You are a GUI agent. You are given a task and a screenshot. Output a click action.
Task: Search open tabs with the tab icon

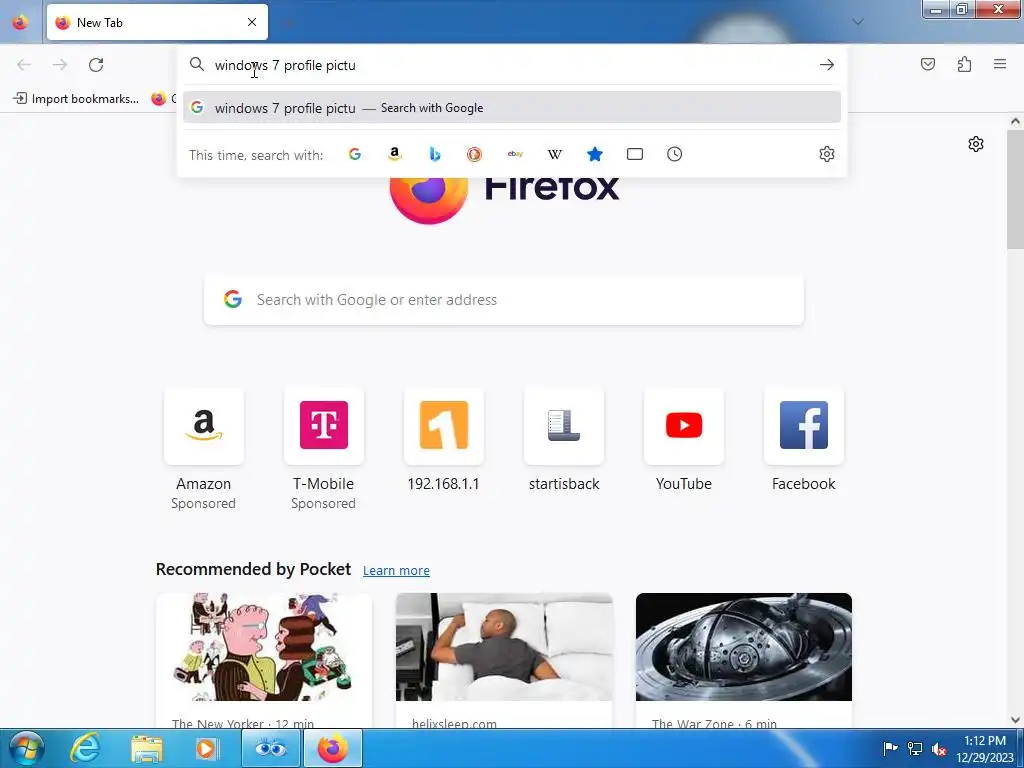coord(635,154)
